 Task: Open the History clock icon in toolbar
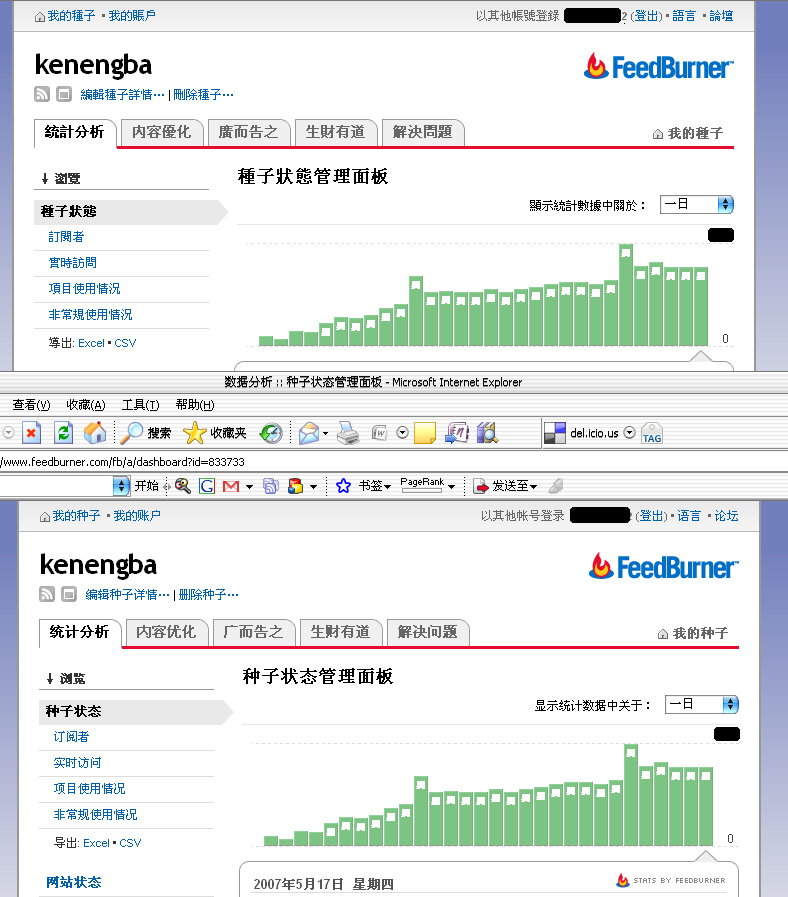click(271, 433)
